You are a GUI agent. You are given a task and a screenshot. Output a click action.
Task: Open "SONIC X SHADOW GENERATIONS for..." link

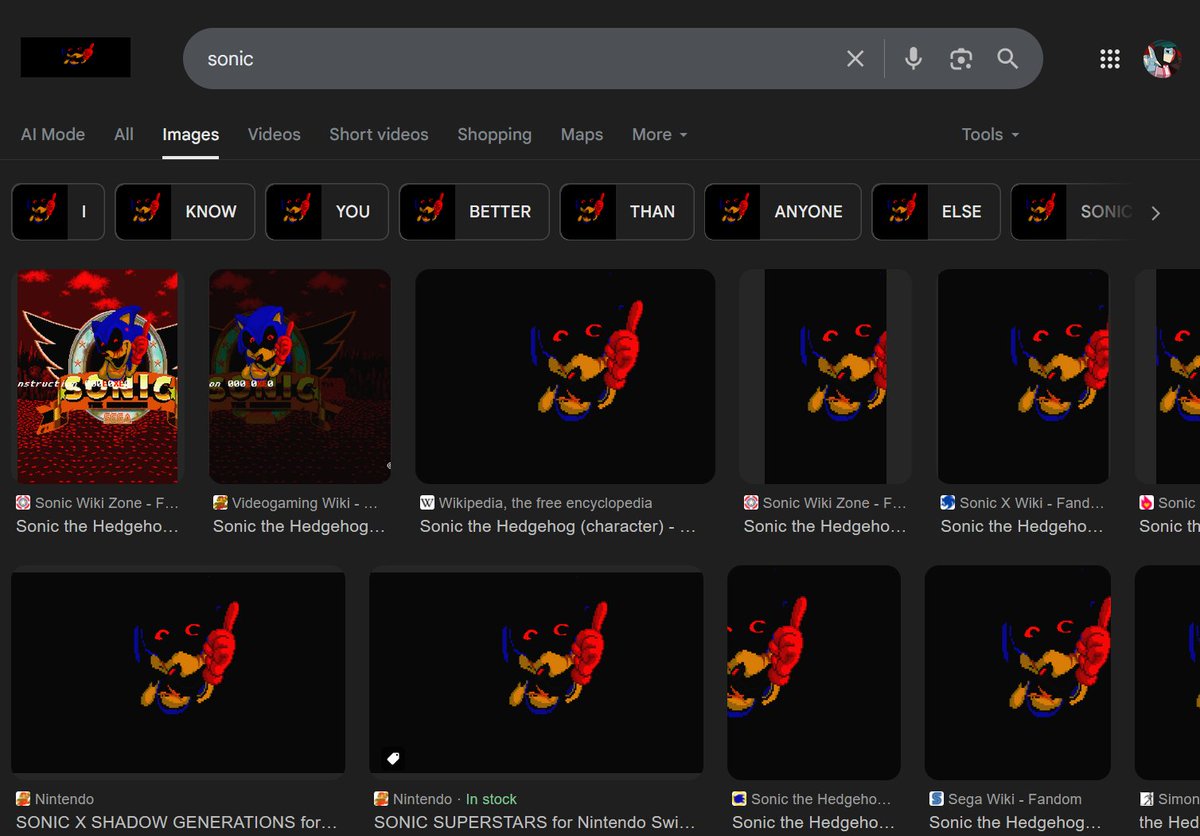point(176,822)
